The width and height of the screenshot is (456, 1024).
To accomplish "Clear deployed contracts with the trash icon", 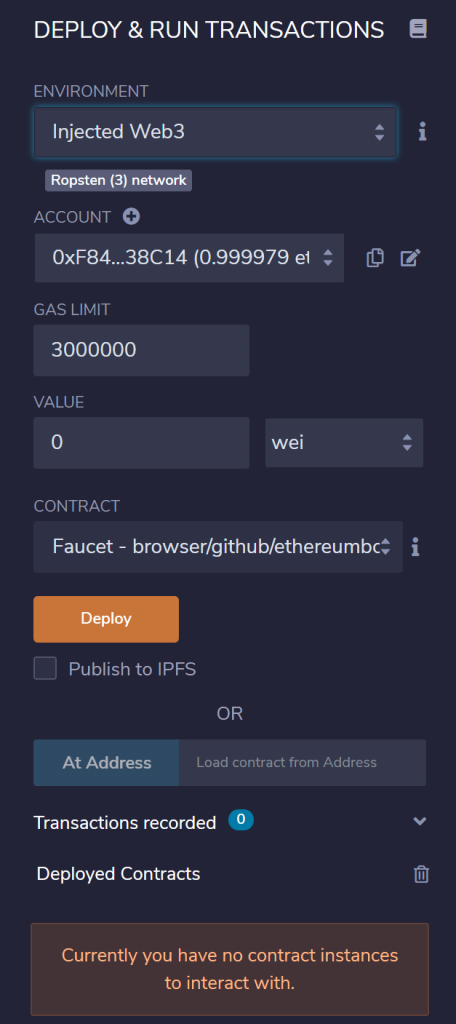I will 421,874.
